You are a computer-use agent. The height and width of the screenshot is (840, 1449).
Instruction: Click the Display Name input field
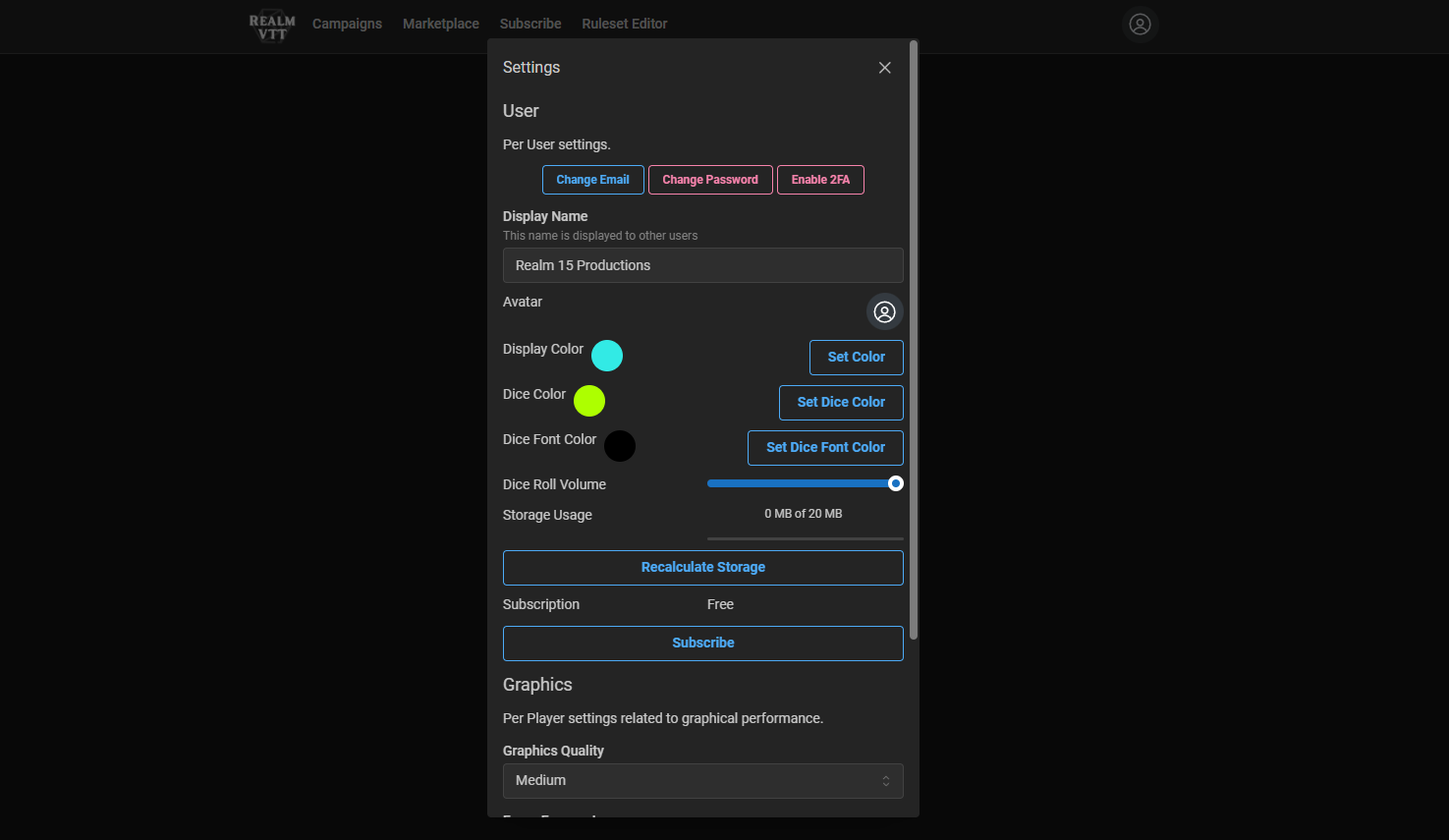[x=702, y=265]
